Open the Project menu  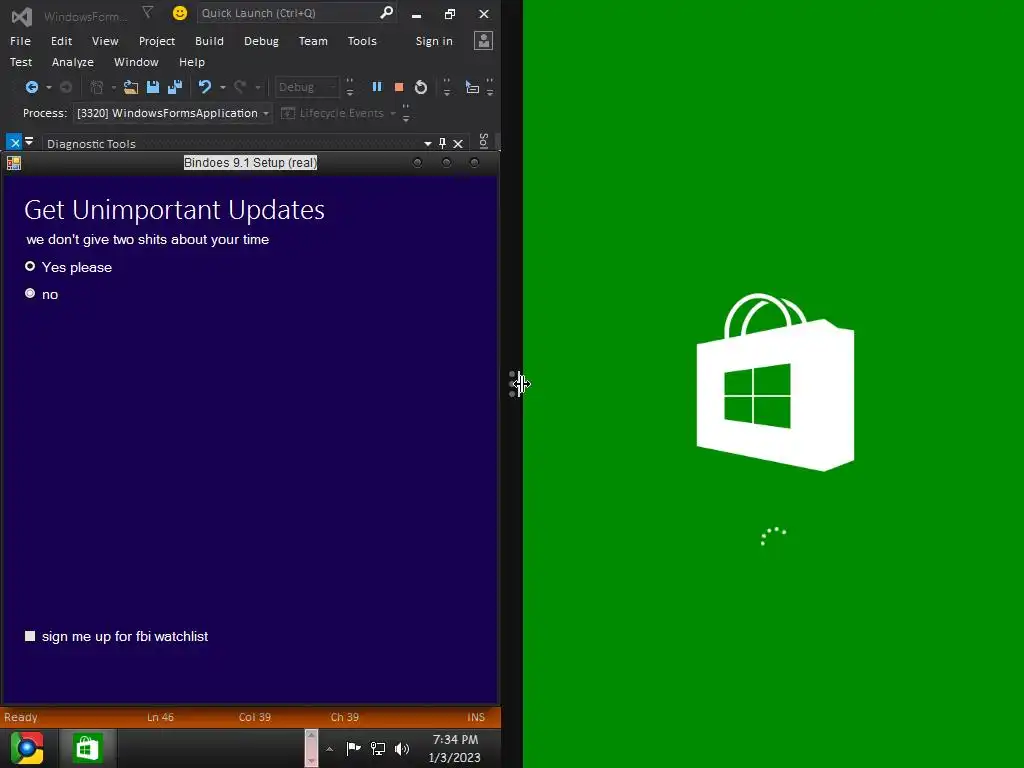[157, 41]
